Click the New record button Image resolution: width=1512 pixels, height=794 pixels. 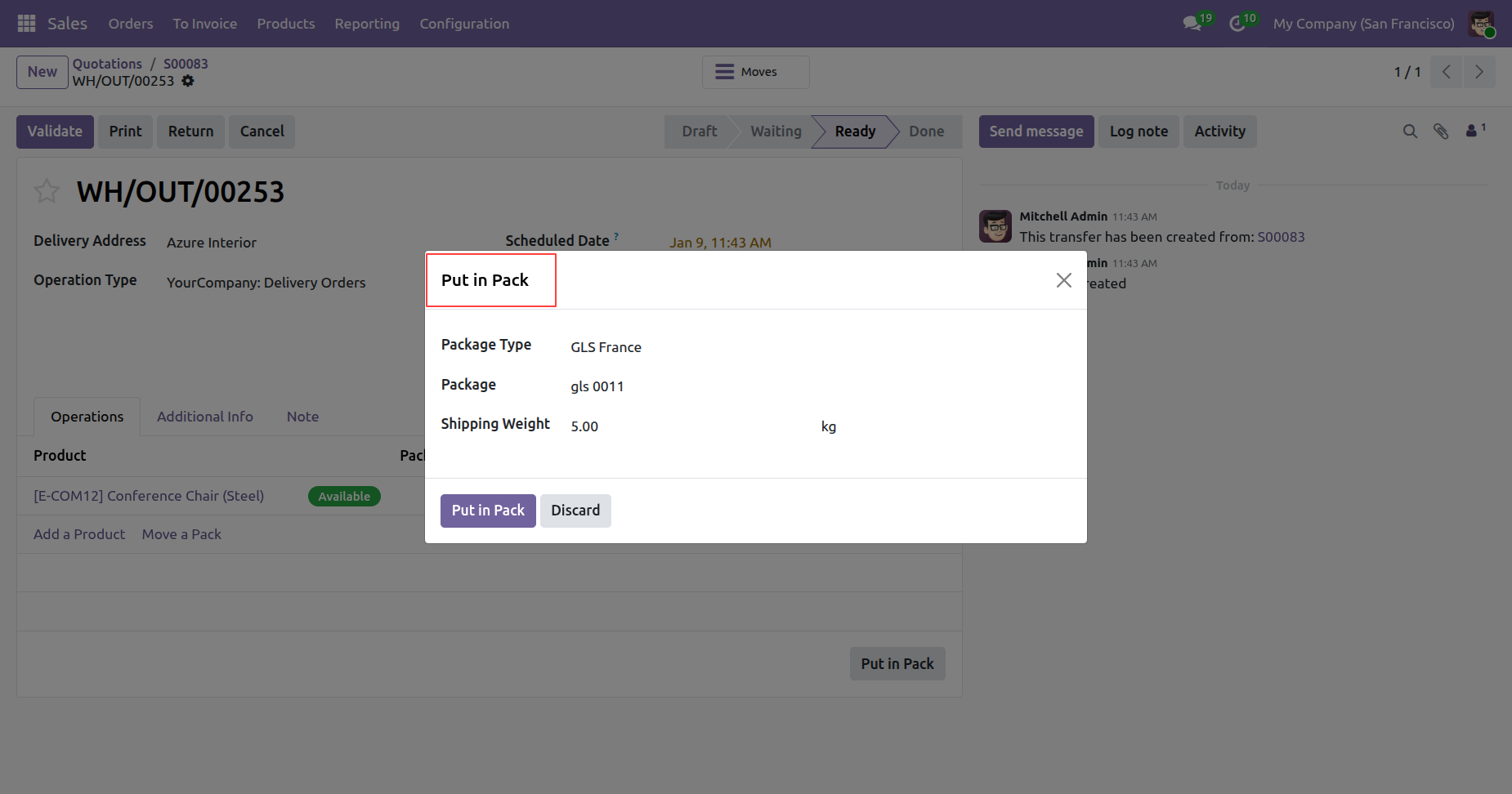click(x=42, y=72)
